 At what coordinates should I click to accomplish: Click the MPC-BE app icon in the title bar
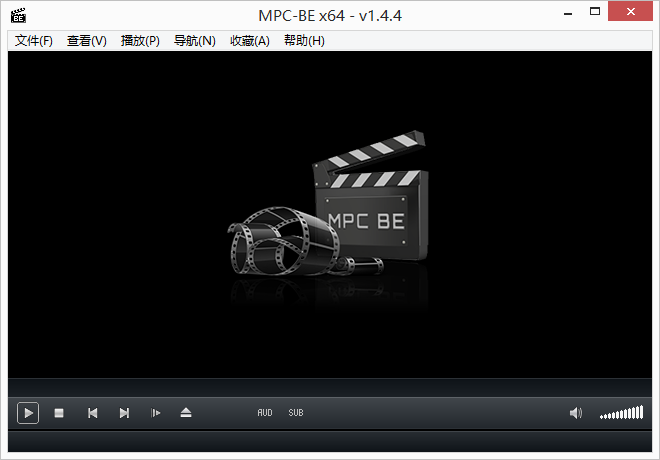tap(18, 16)
